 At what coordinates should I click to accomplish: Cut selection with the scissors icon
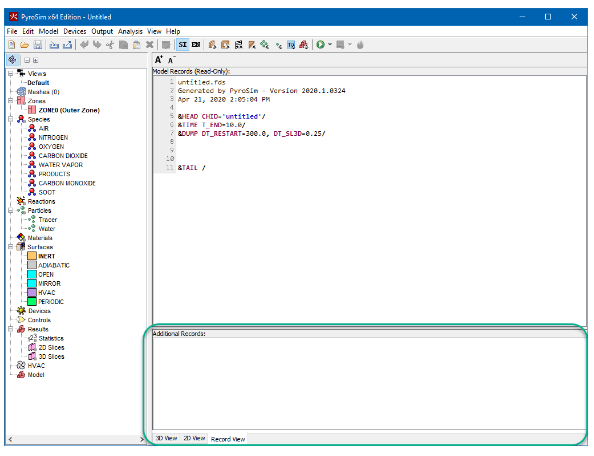[110, 45]
